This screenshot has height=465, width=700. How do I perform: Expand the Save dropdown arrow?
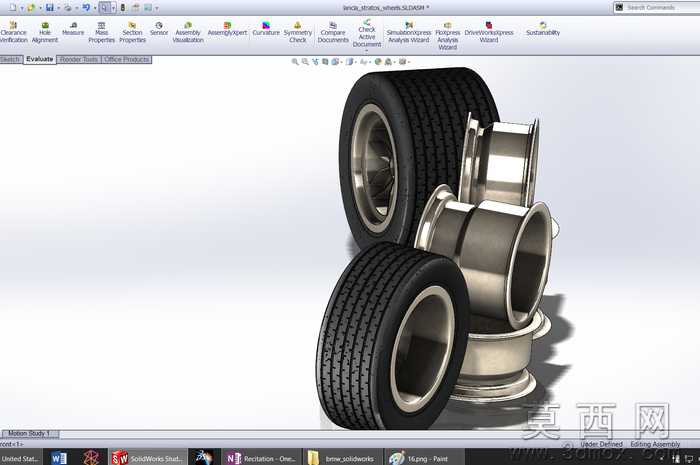click(x=58, y=8)
